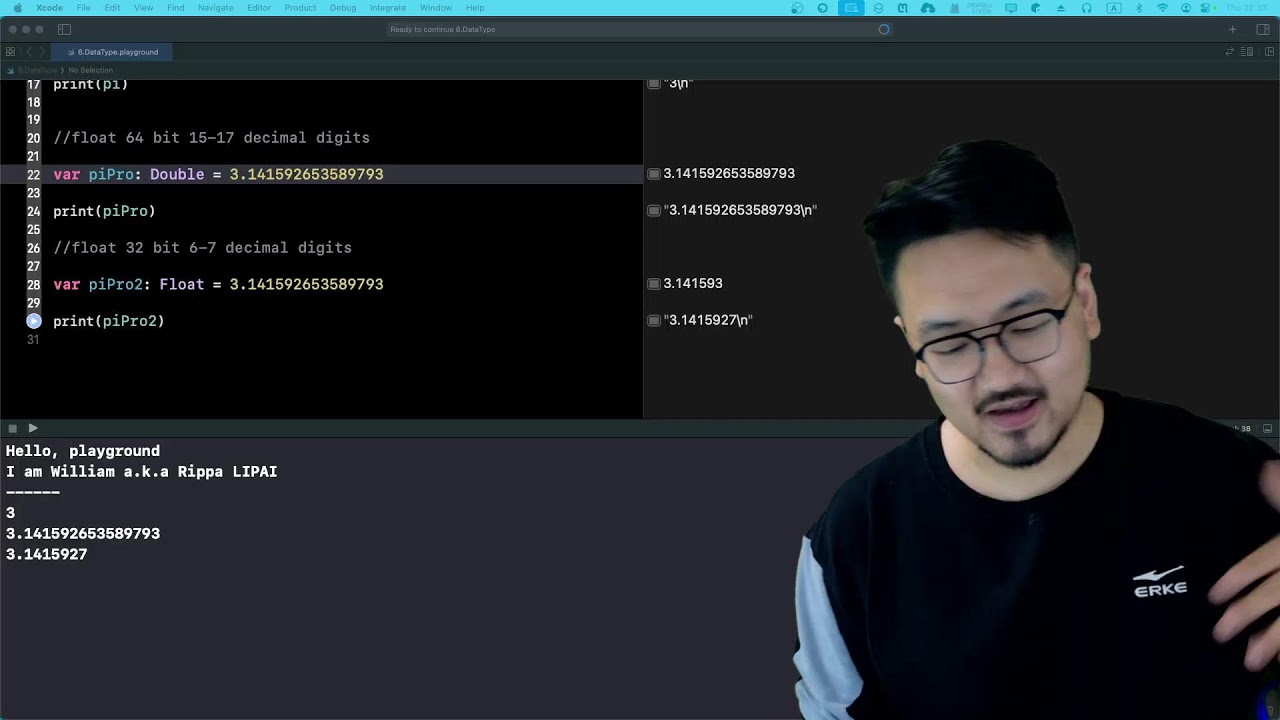Click console output line 3.1415927

(46, 554)
